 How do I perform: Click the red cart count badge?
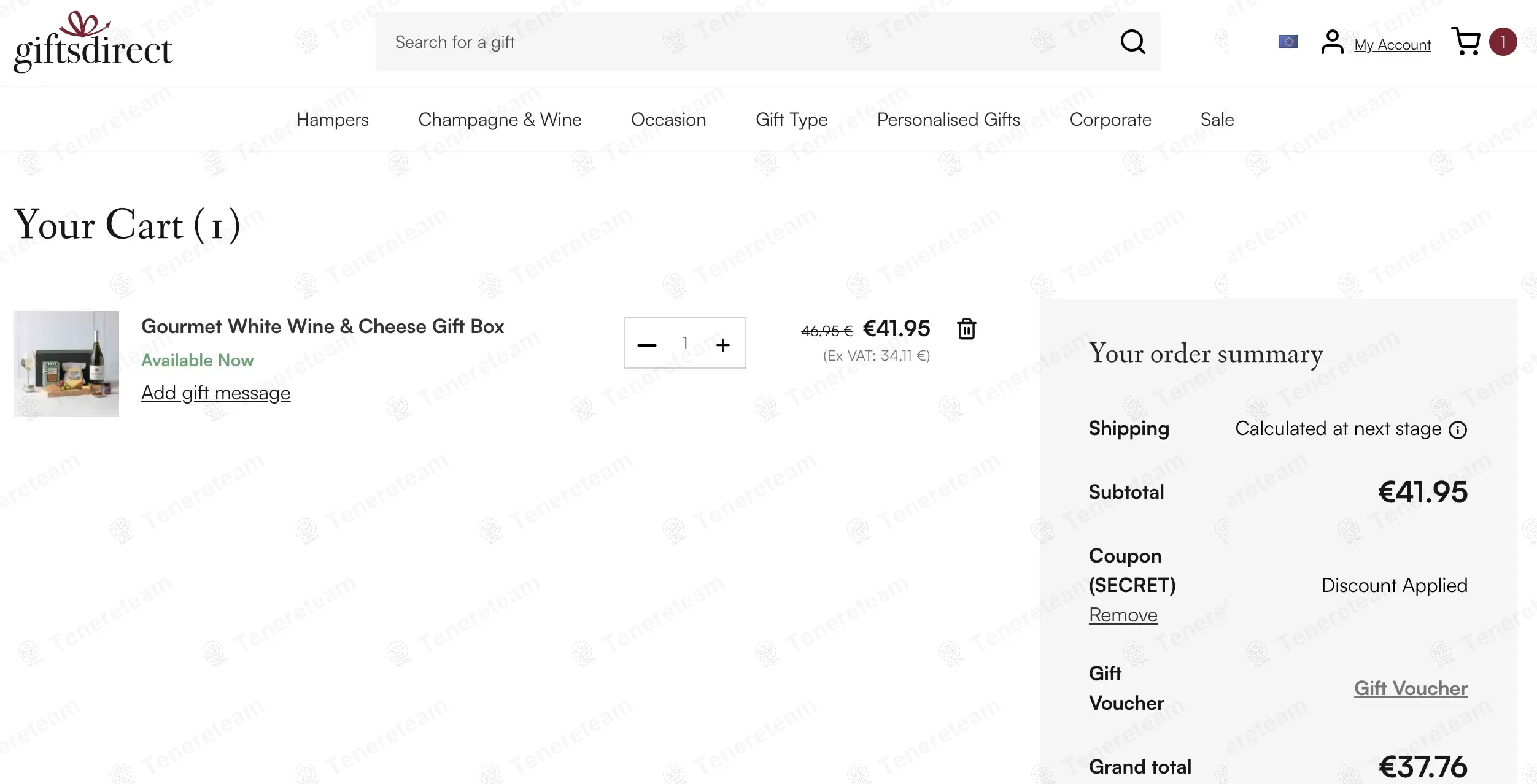pos(1503,42)
